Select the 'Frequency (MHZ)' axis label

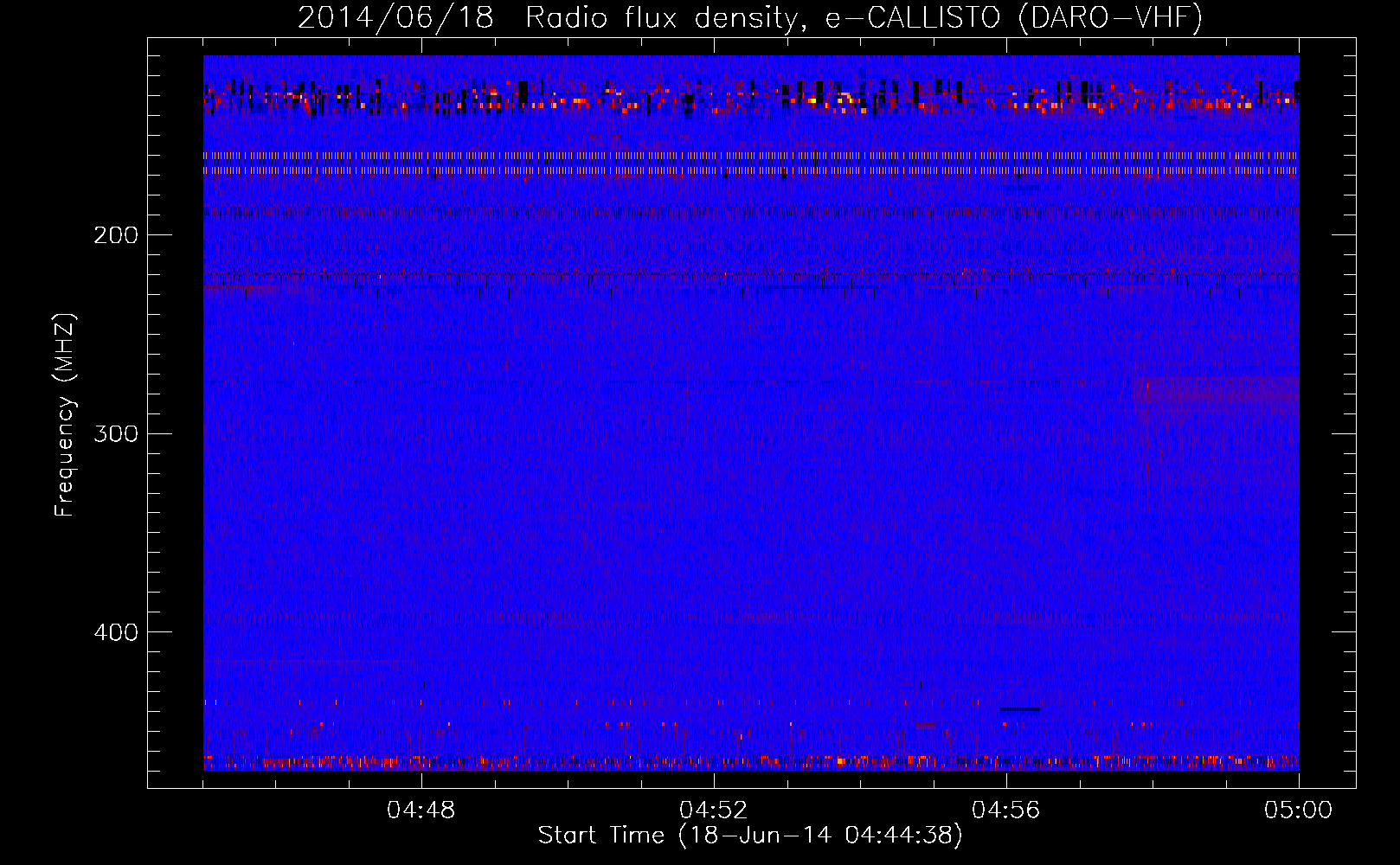[x=65, y=415]
